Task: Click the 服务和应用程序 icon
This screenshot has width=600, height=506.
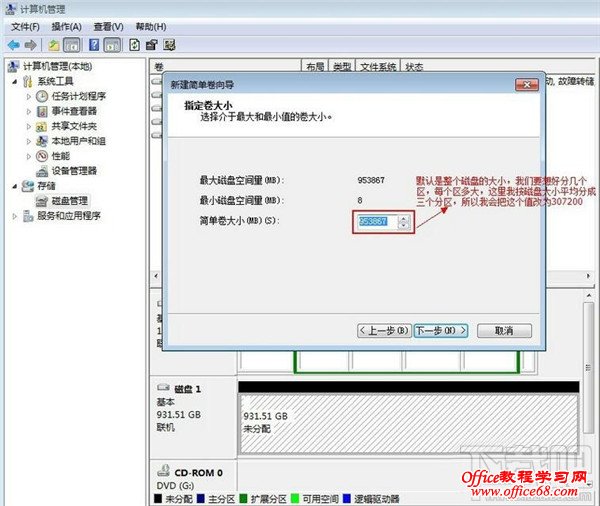Action: click(28, 216)
